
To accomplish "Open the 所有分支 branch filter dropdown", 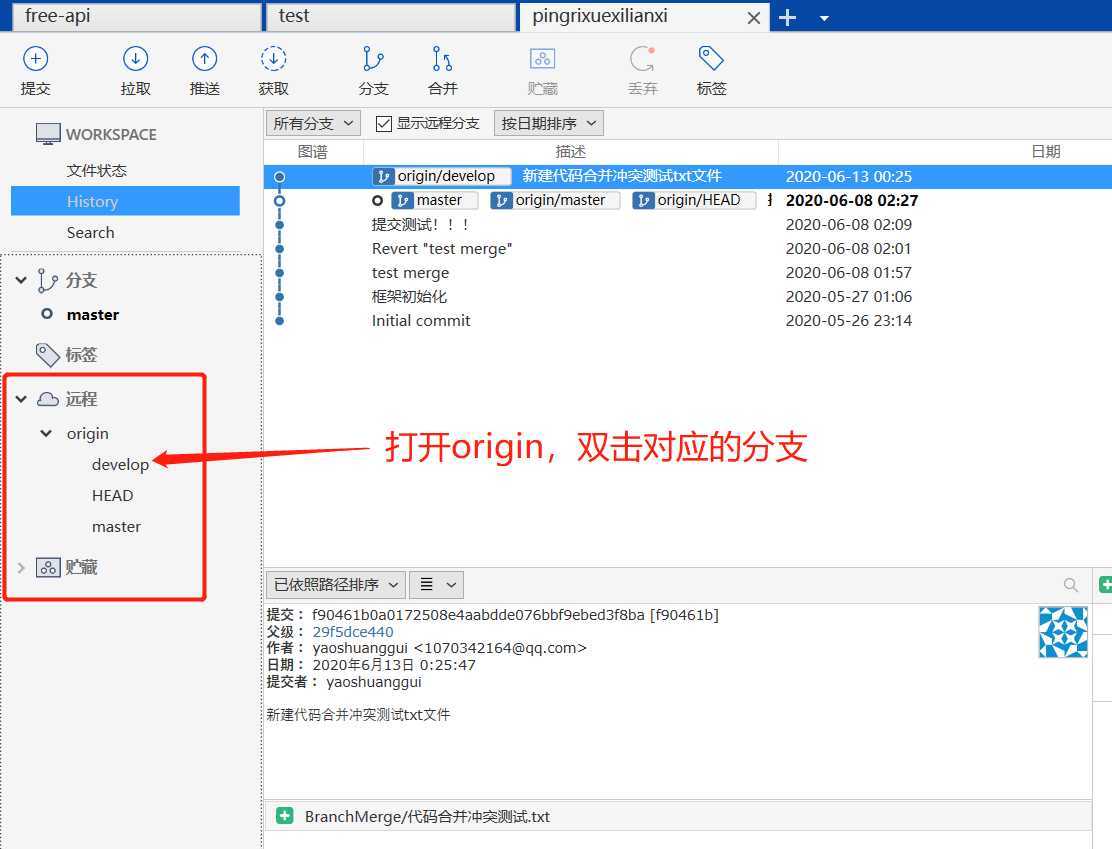I will [x=313, y=123].
